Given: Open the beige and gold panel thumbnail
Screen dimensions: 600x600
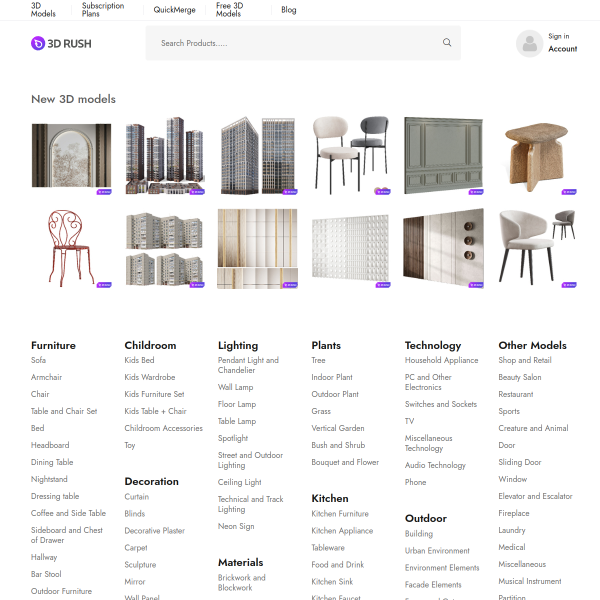Looking at the screenshot, I should click(x=258, y=249).
